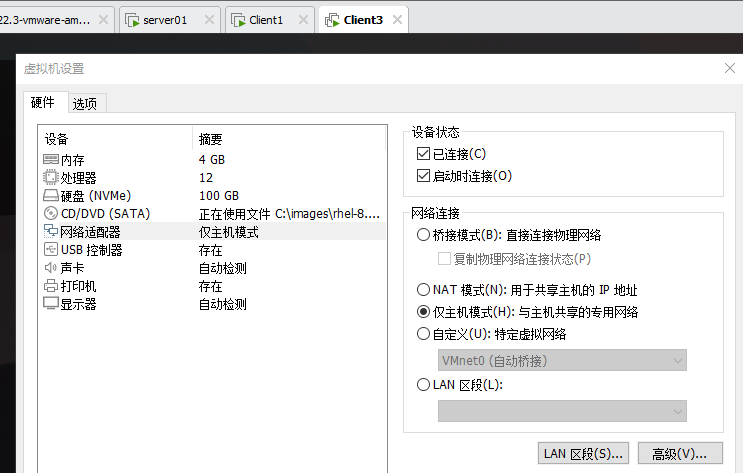Screen dimensions: 743x473
Task: Click the Client3 tab VM icon
Action: 332,20
